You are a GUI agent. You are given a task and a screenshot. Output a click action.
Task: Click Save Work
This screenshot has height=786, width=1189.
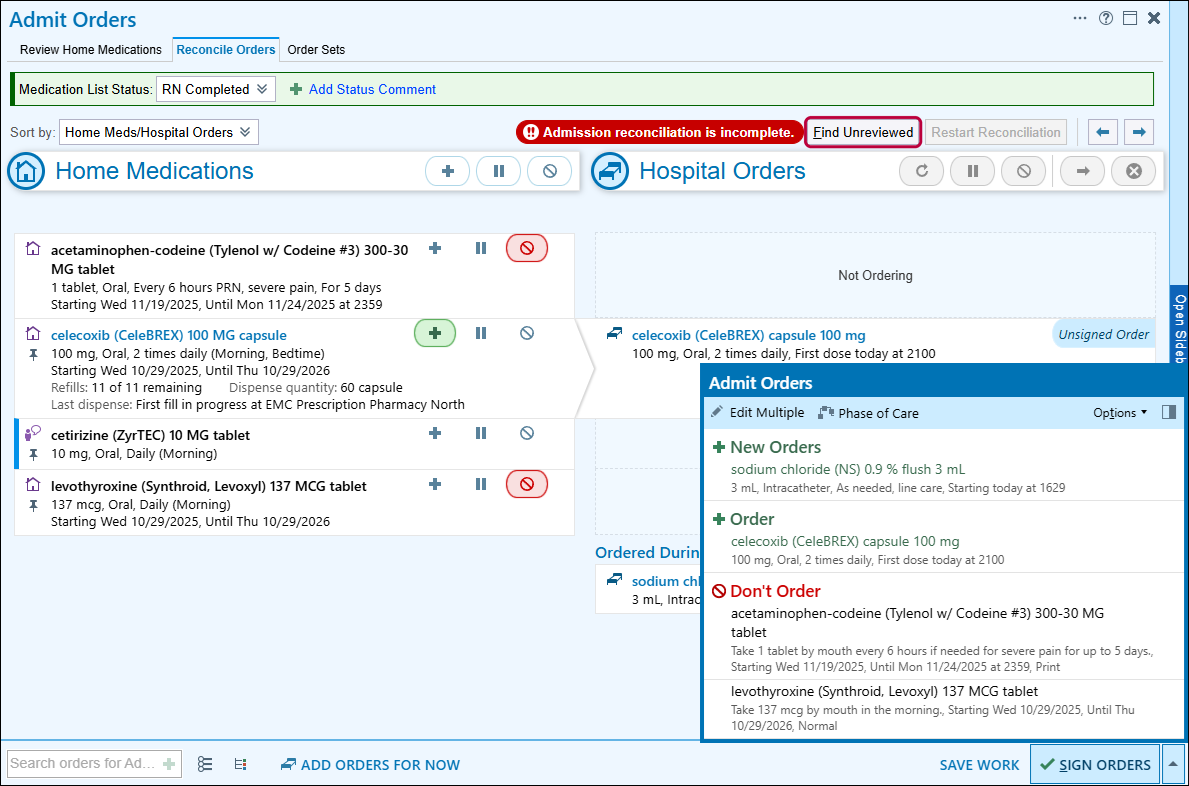pyautogui.click(x=979, y=765)
